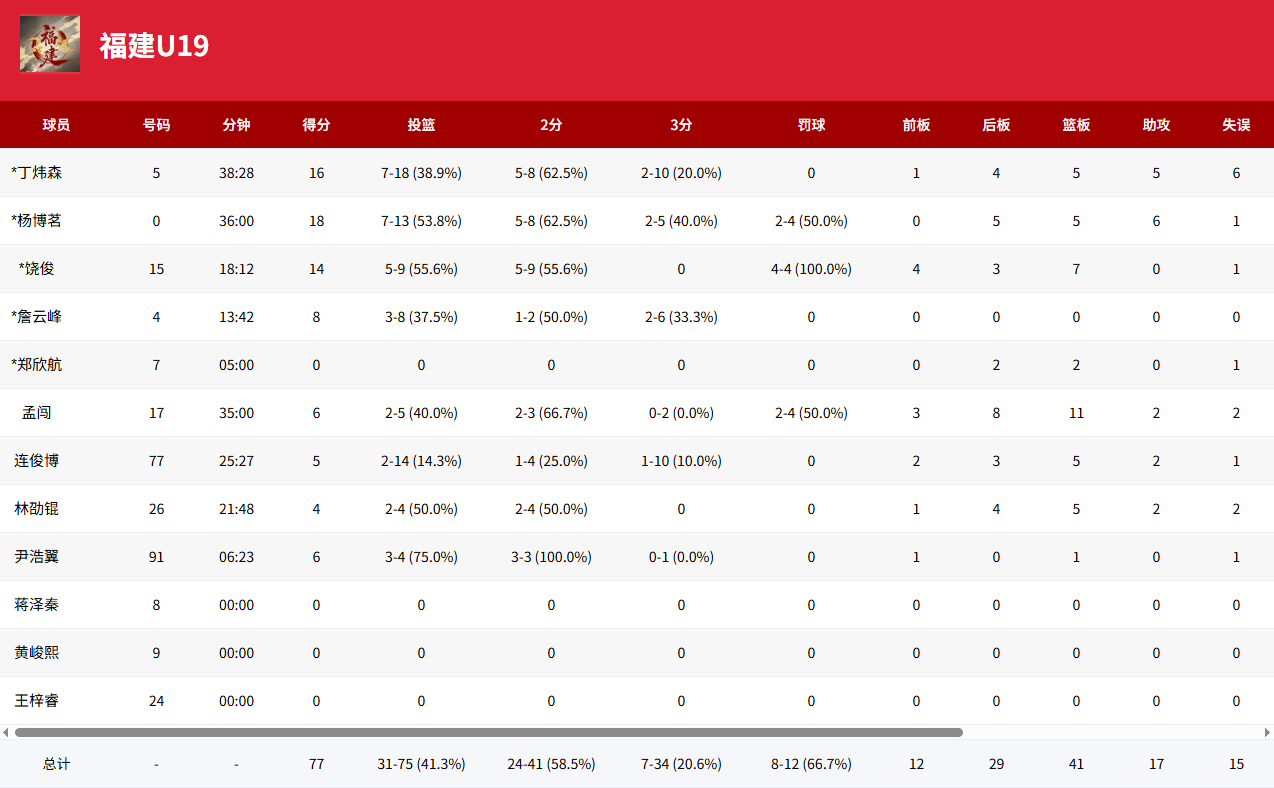Select player 孟闯 row name
The height and width of the screenshot is (788, 1274).
point(37,413)
